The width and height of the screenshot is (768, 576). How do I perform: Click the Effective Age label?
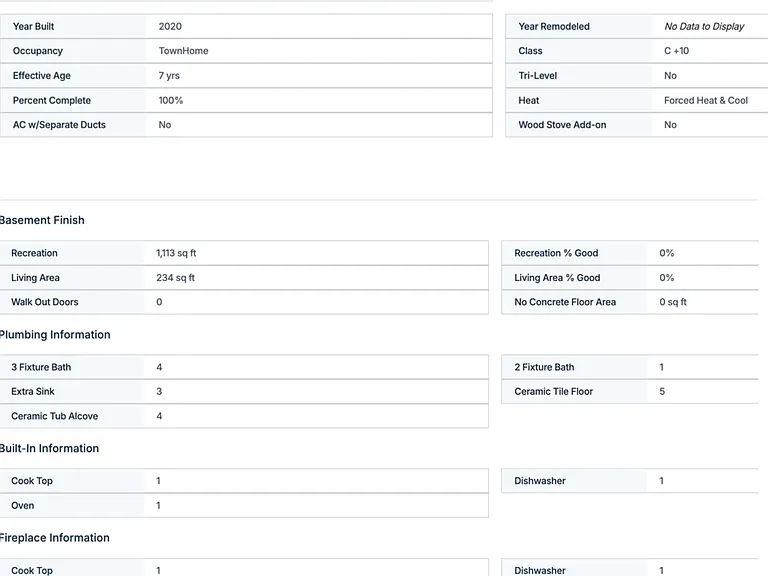(42, 76)
